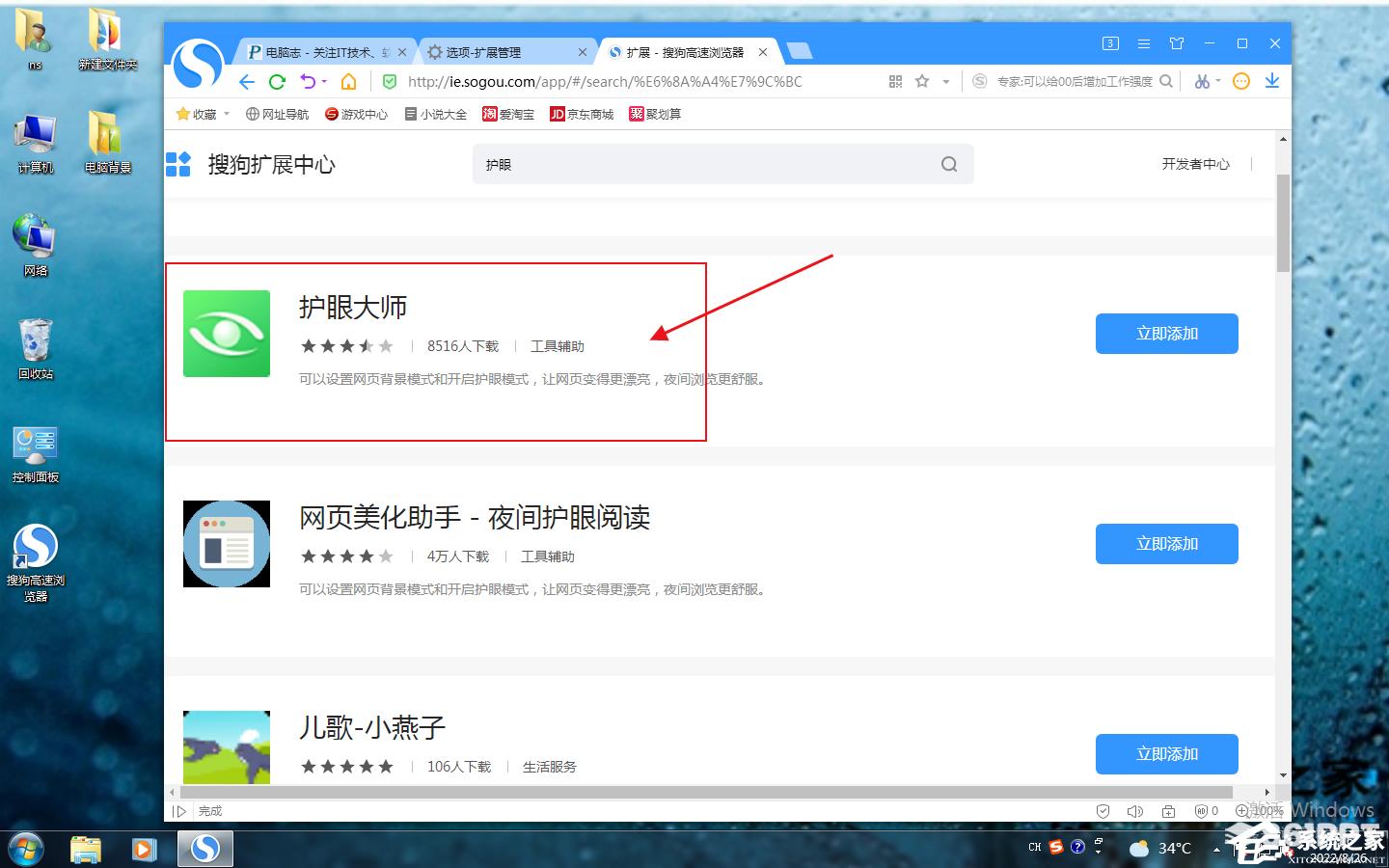Close the 选项-扩展管理 tab
Screen dimensions: 1389x868
pyautogui.click(x=583, y=52)
